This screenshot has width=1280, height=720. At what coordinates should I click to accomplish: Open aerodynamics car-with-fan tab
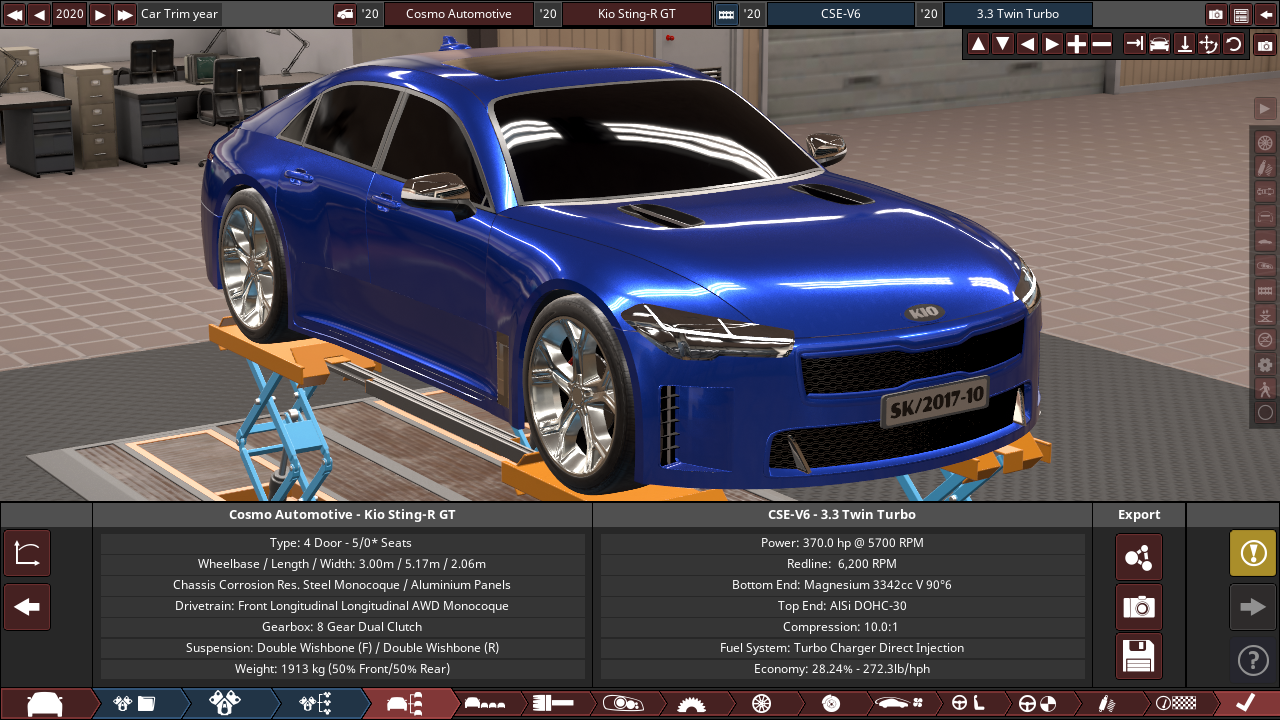pyautogui.click(x=897, y=704)
